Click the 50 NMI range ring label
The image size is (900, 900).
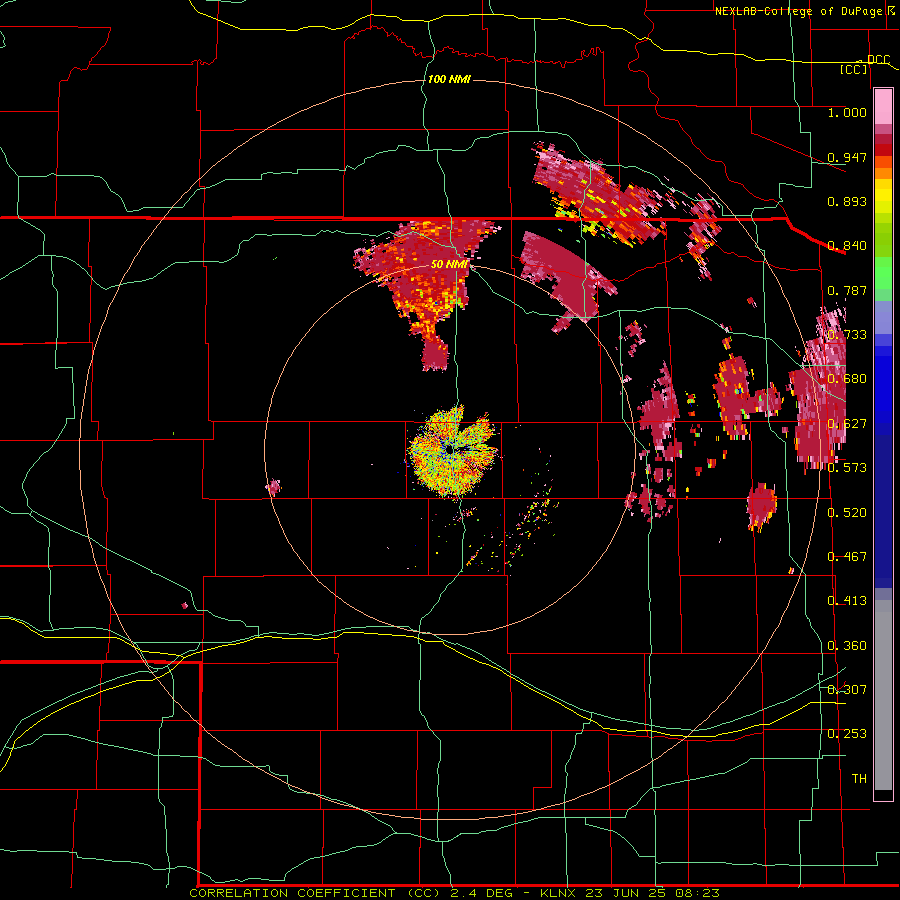point(449,265)
